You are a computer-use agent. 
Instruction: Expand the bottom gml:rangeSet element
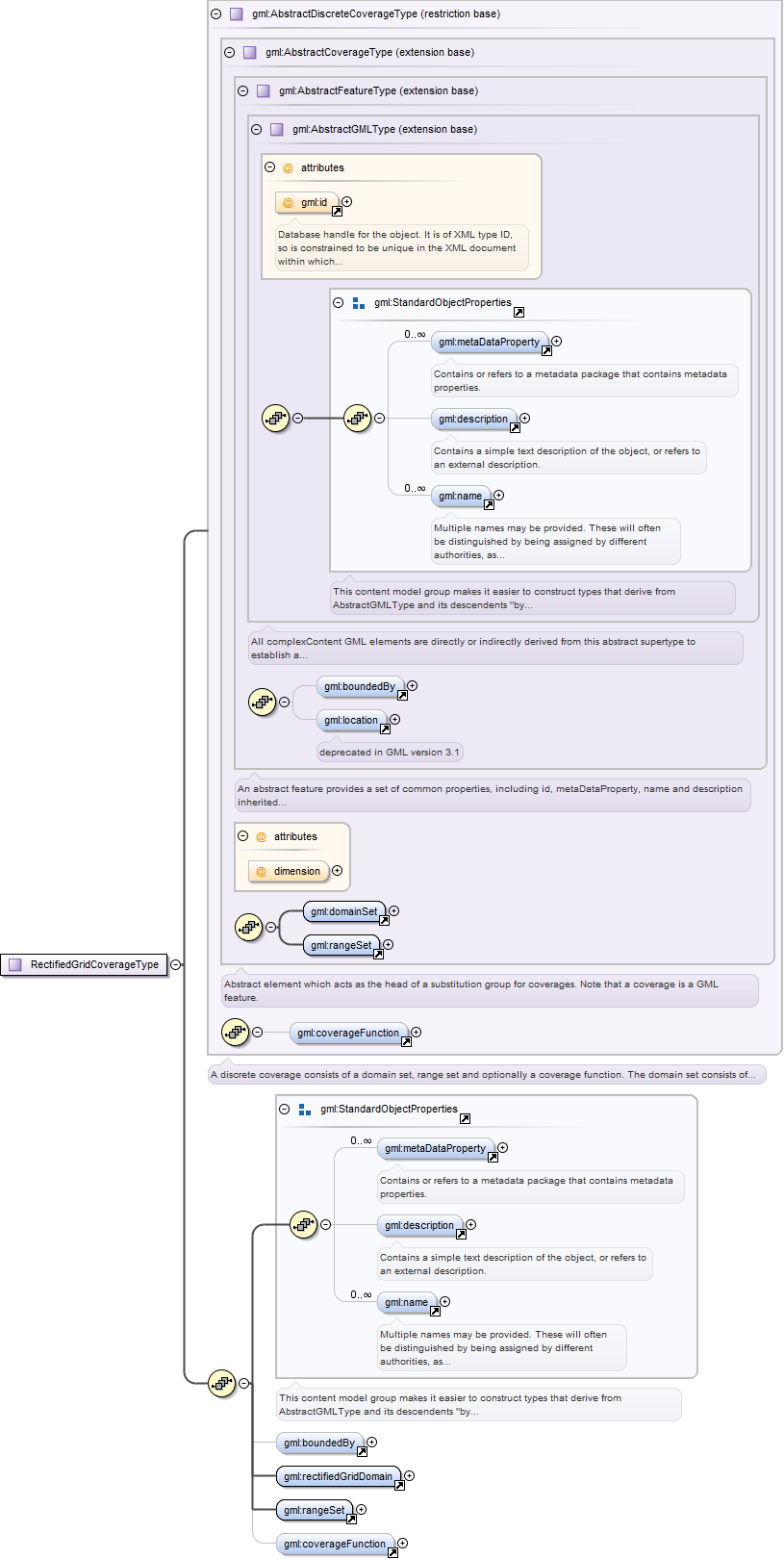[x=362, y=1509]
